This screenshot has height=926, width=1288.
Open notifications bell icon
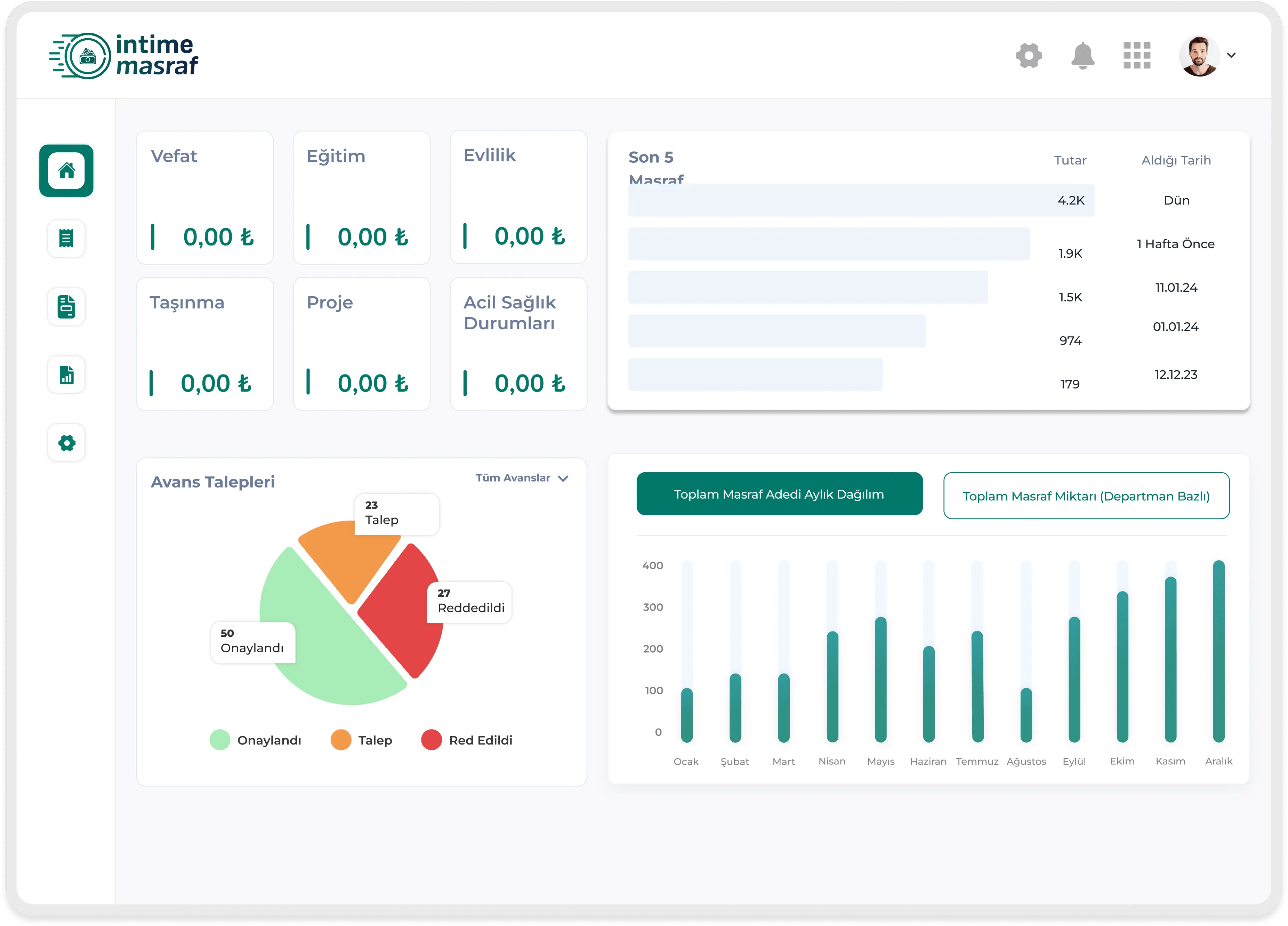(x=1082, y=56)
